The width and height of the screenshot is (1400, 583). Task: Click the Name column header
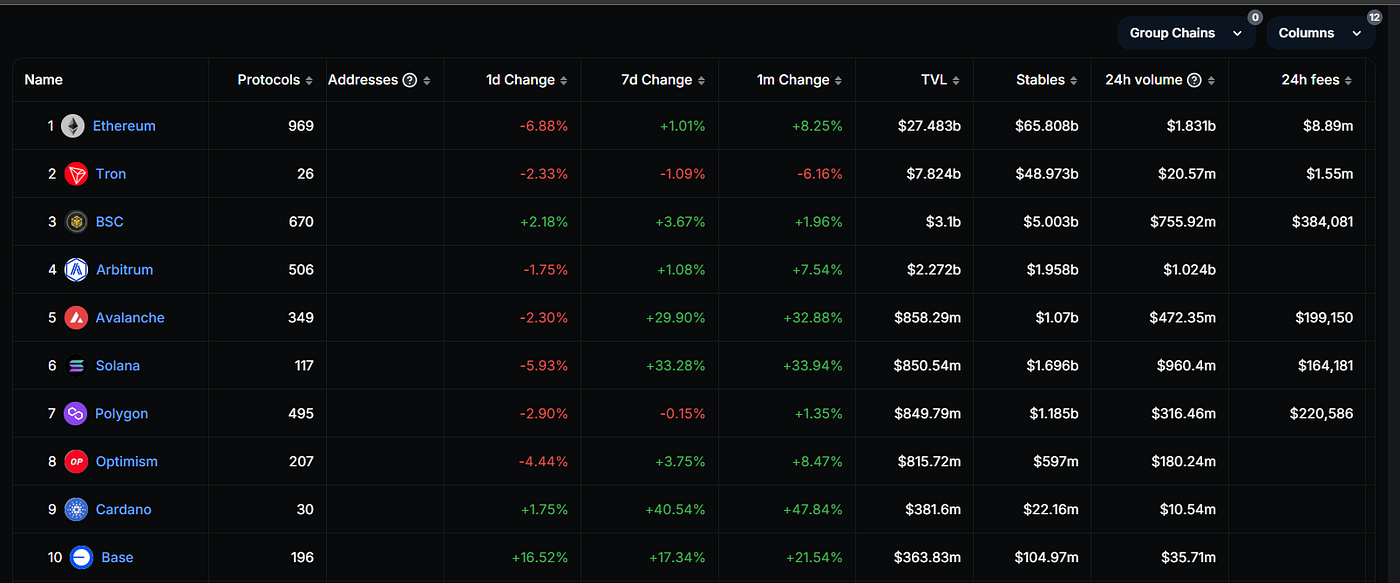[43, 80]
